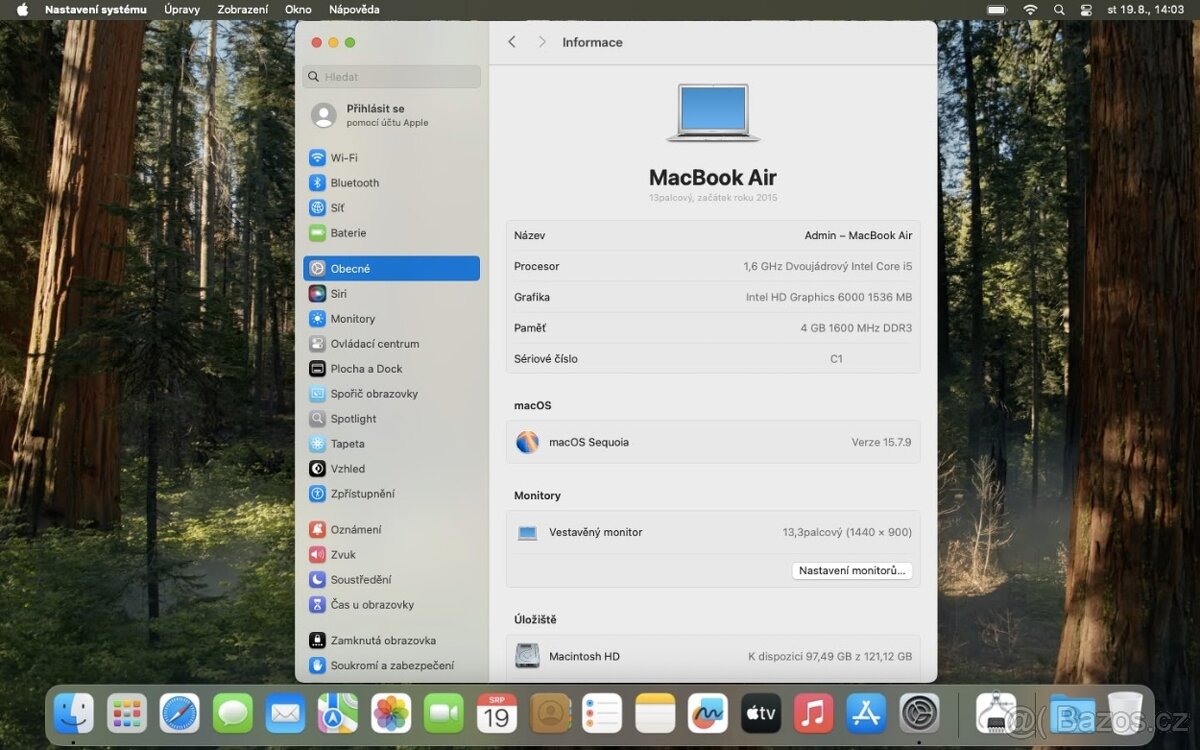Click the Hledat search field
The image size is (1200, 750).
coord(391,77)
